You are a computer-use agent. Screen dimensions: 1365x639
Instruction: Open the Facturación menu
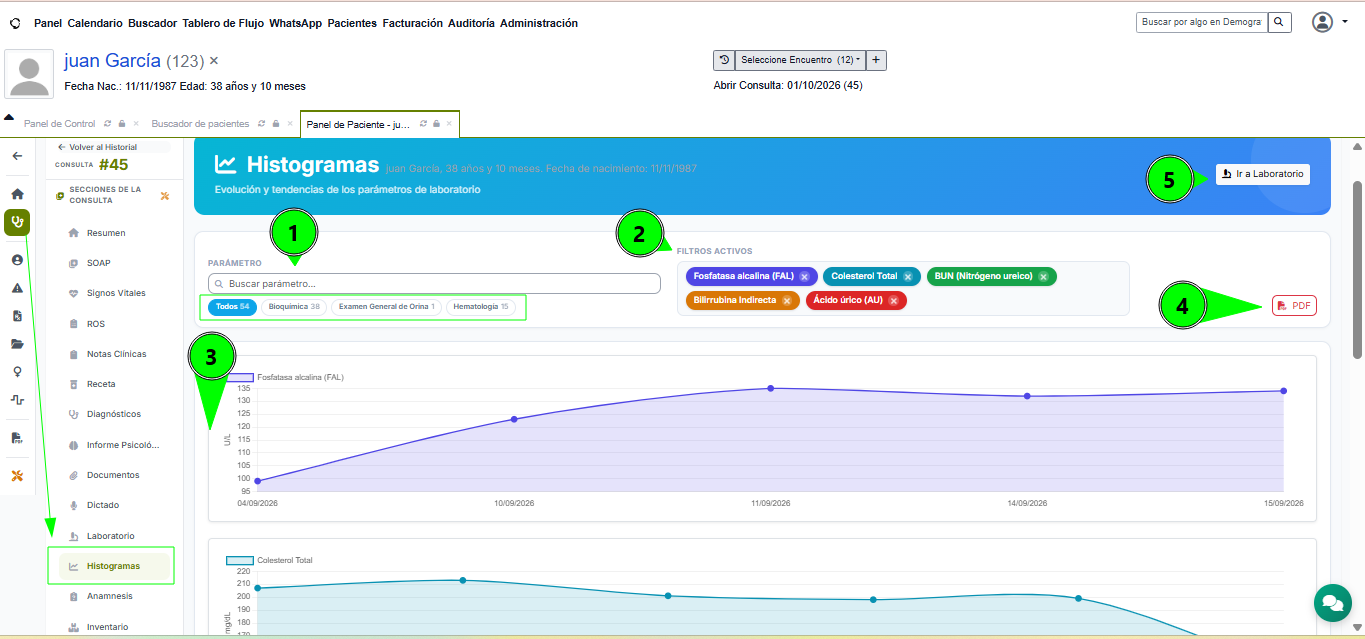[412, 23]
